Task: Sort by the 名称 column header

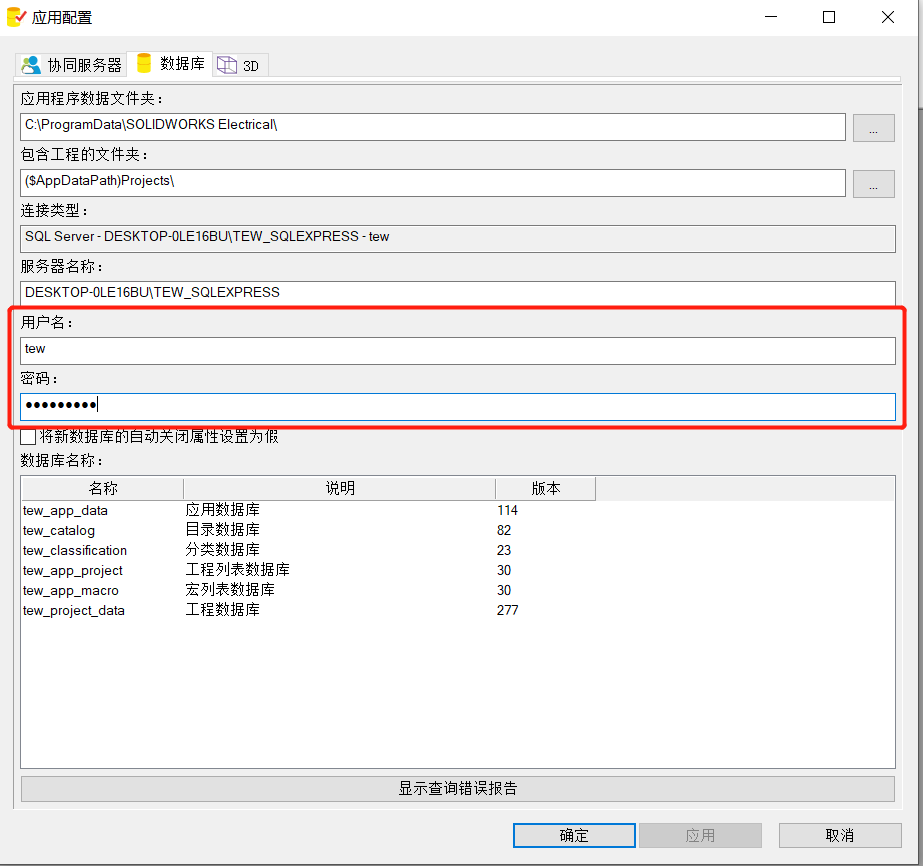Action: pyautogui.click(x=102, y=489)
